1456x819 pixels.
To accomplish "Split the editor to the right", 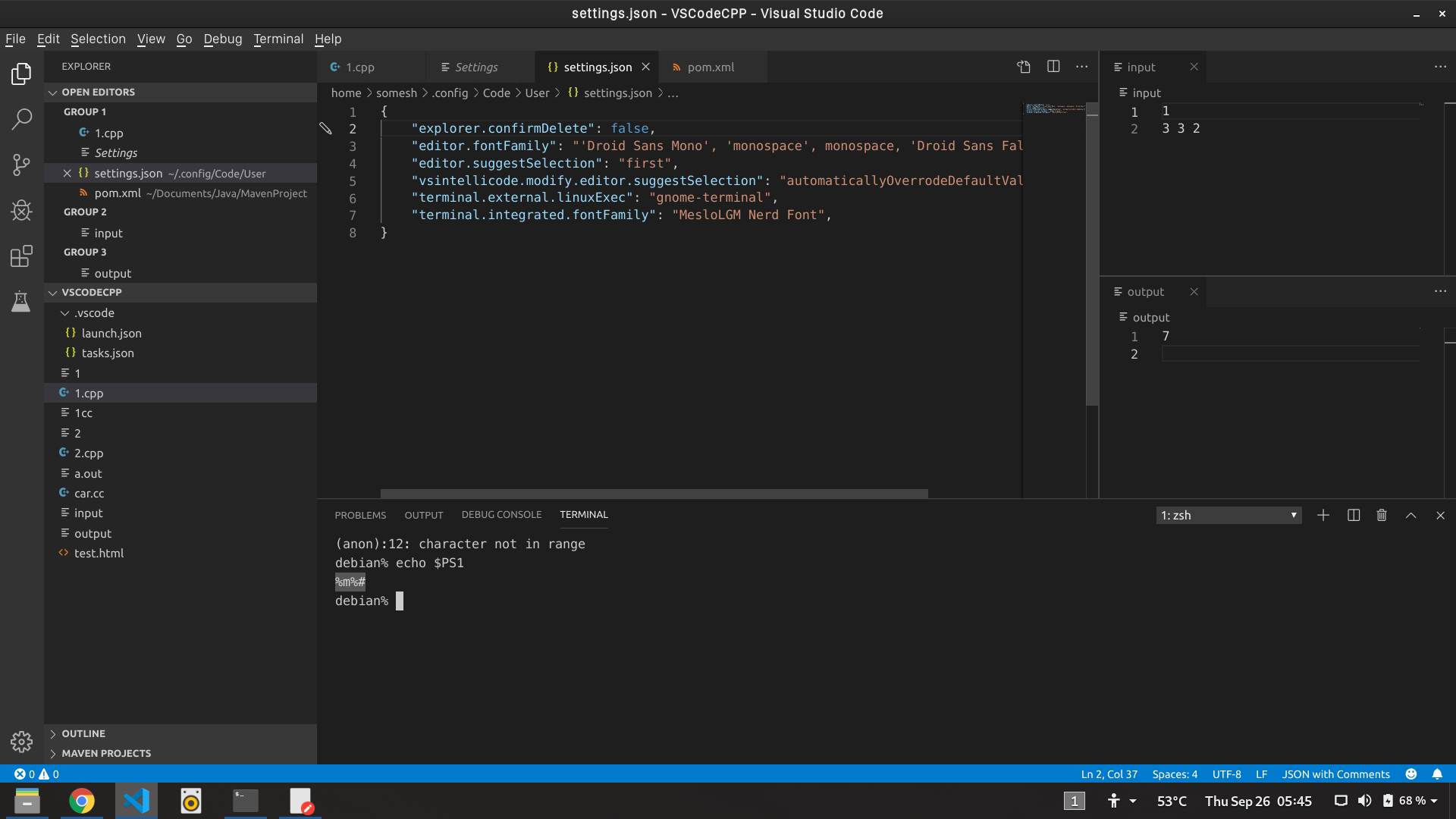I will (1053, 67).
